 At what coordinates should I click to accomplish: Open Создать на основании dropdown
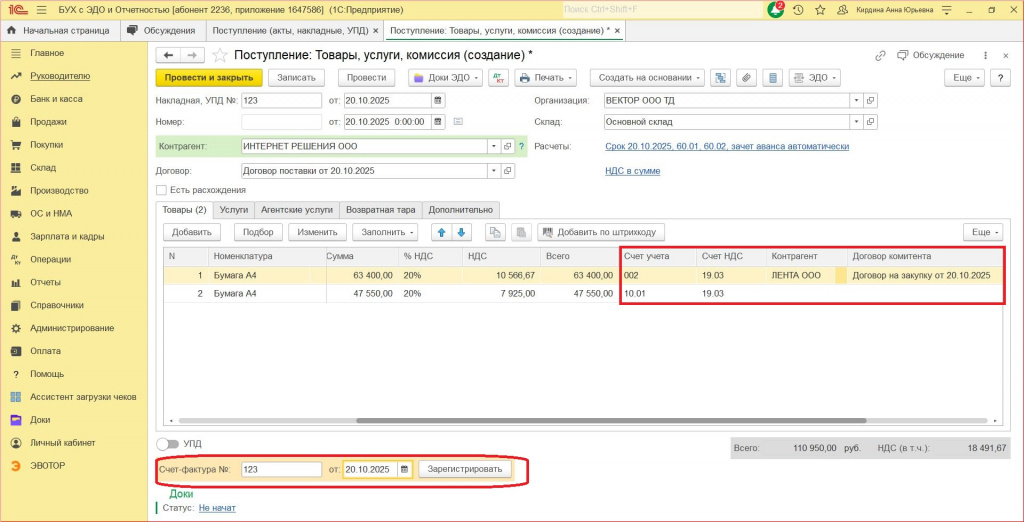tap(648, 78)
